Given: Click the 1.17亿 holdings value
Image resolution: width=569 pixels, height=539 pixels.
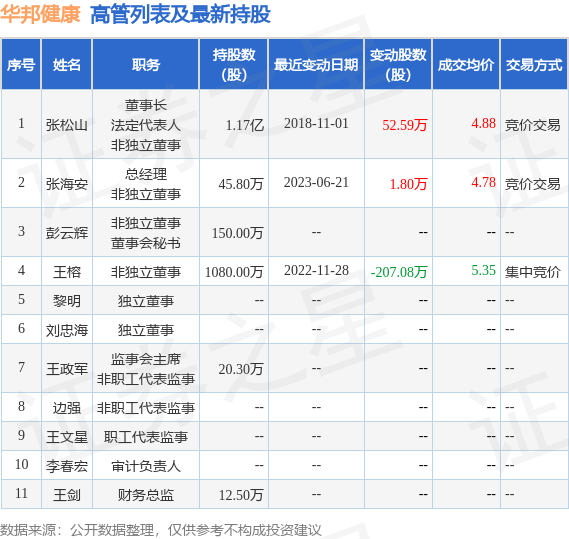Looking at the screenshot, I should point(245,125).
